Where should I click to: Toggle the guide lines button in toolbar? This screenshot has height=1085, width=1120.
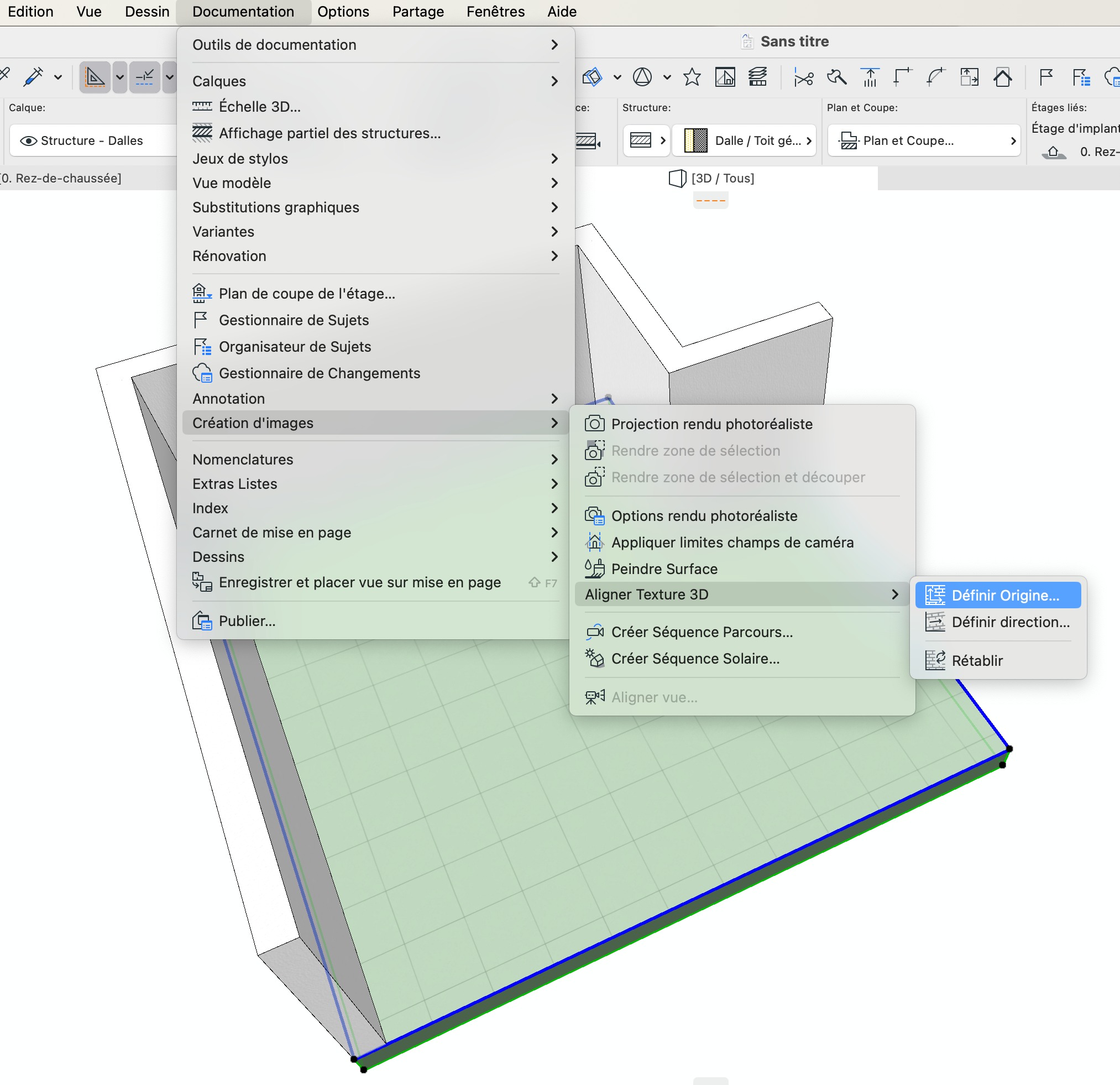coord(95,77)
